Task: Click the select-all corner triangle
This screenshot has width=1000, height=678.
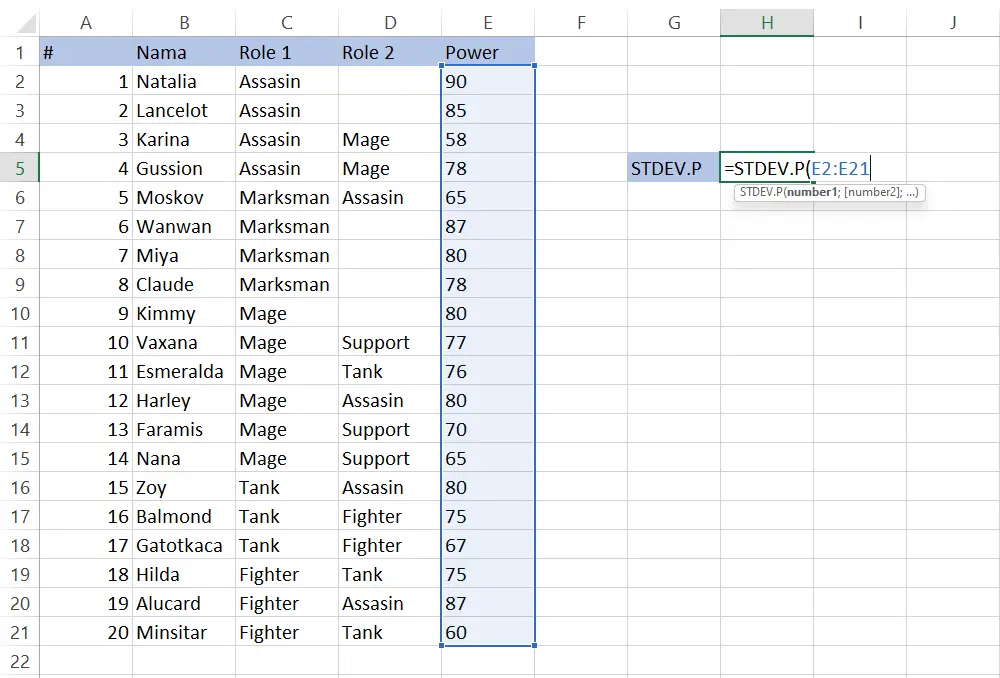Action: [x=26, y=24]
